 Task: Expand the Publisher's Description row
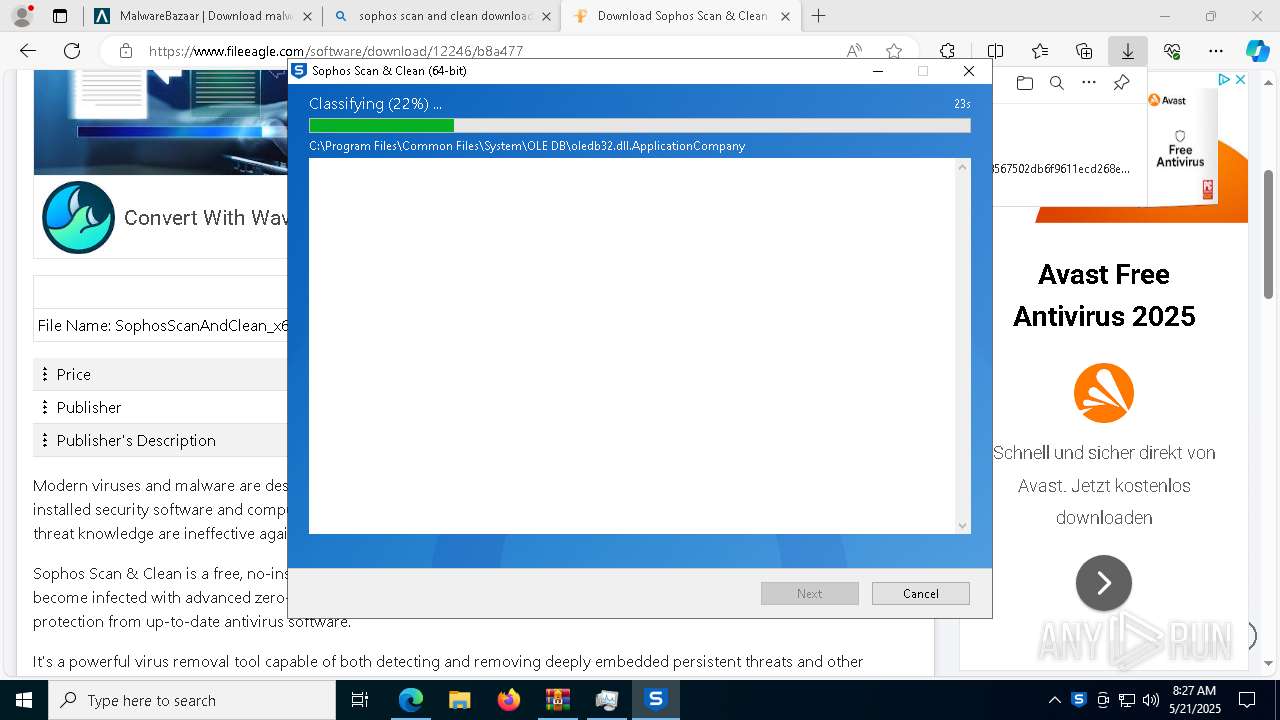(161, 440)
